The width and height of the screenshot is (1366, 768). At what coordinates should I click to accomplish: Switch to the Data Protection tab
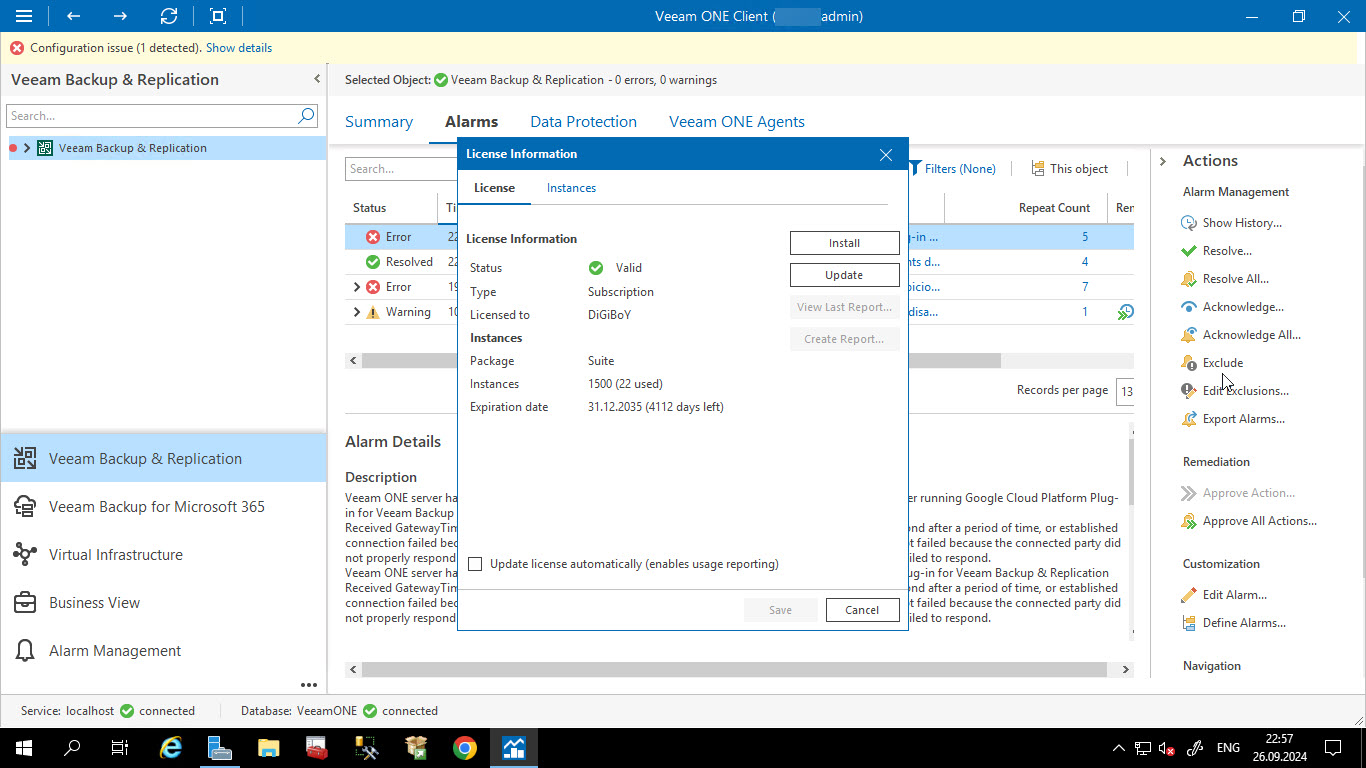pos(583,122)
